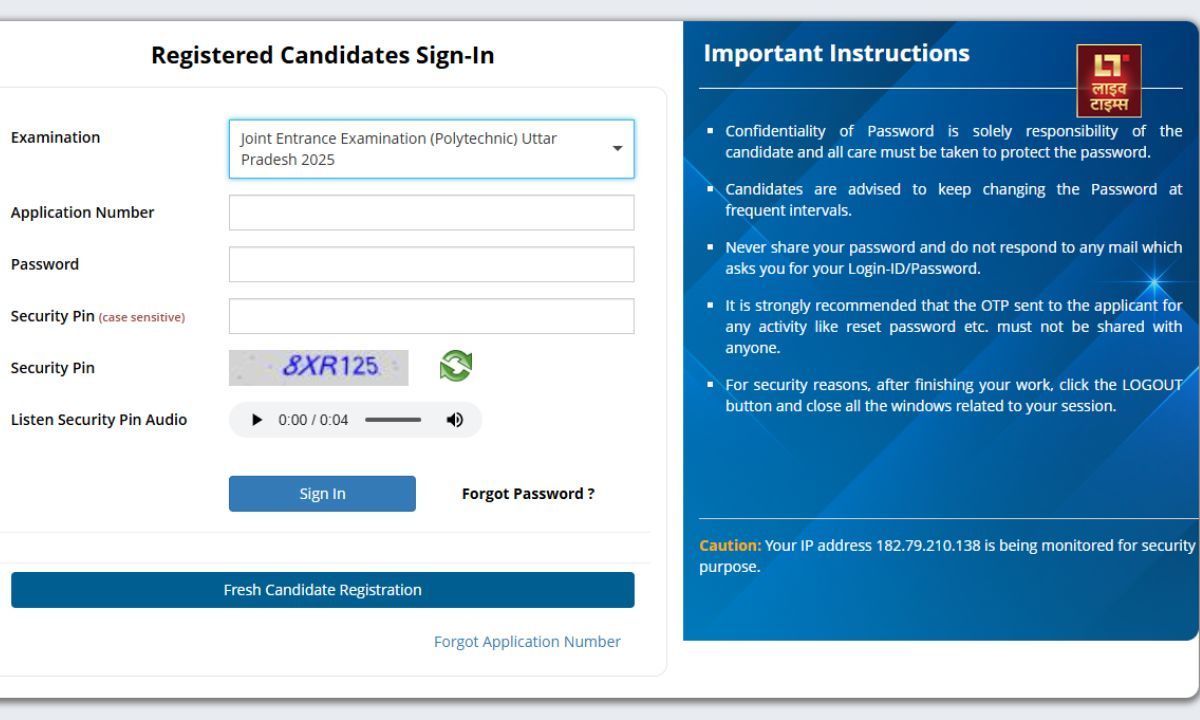This screenshot has width=1200, height=720.
Task: Click the Registered Candidates Sign-In heading
Action: (322, 56)
